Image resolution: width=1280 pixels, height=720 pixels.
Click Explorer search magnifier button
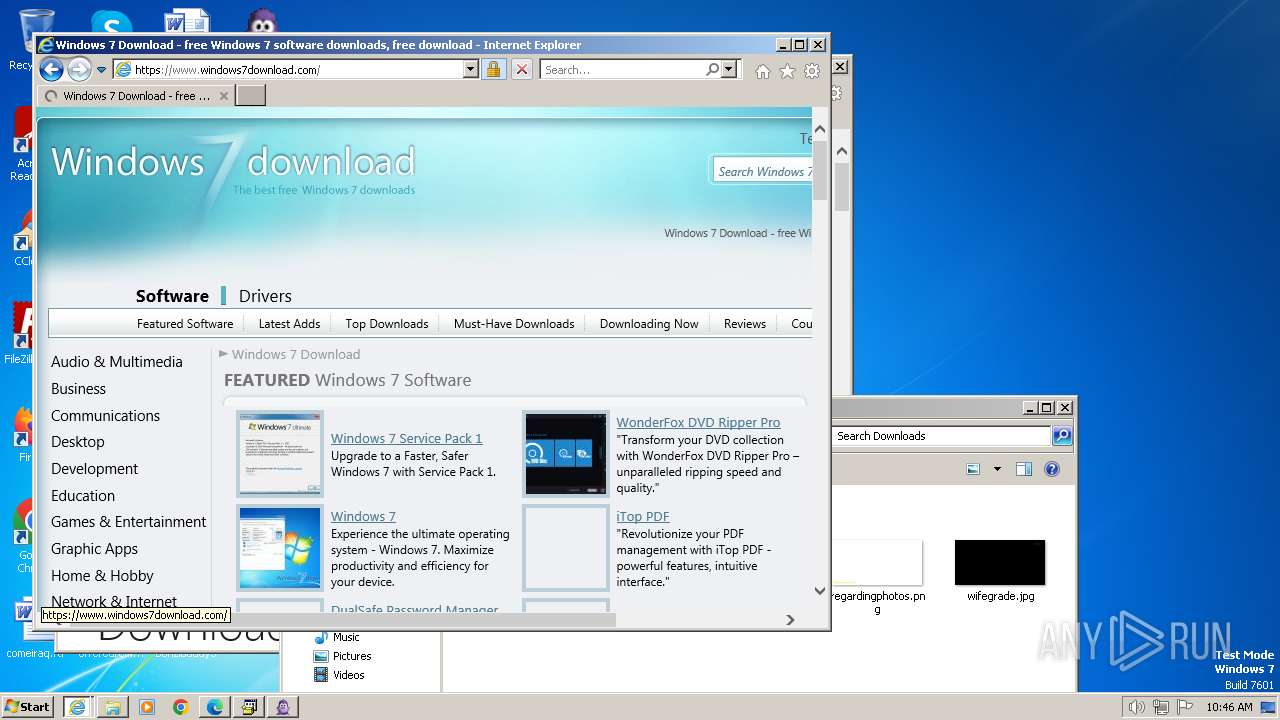1062,436
